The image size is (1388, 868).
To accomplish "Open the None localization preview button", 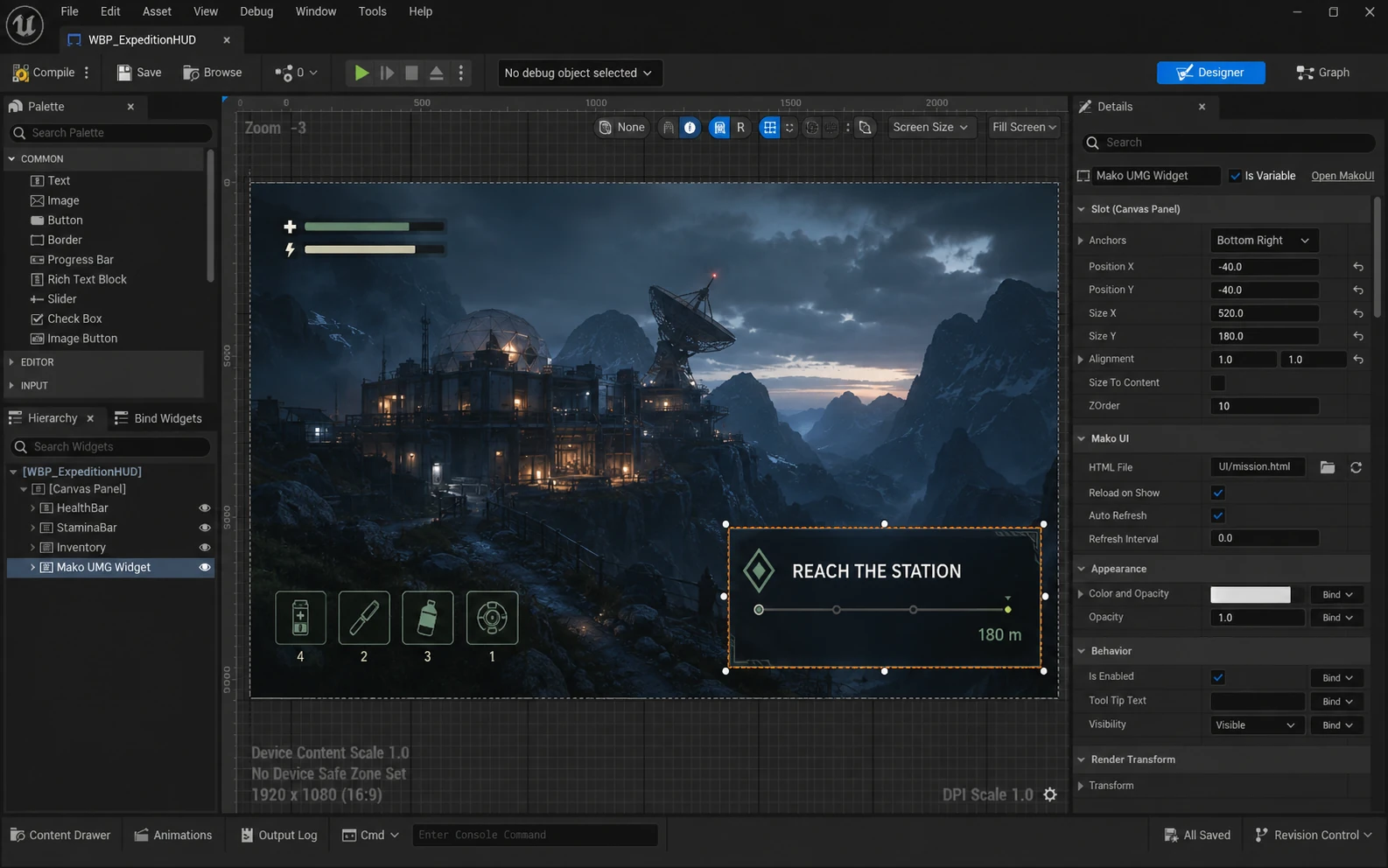I will click(x=622, y=128).
